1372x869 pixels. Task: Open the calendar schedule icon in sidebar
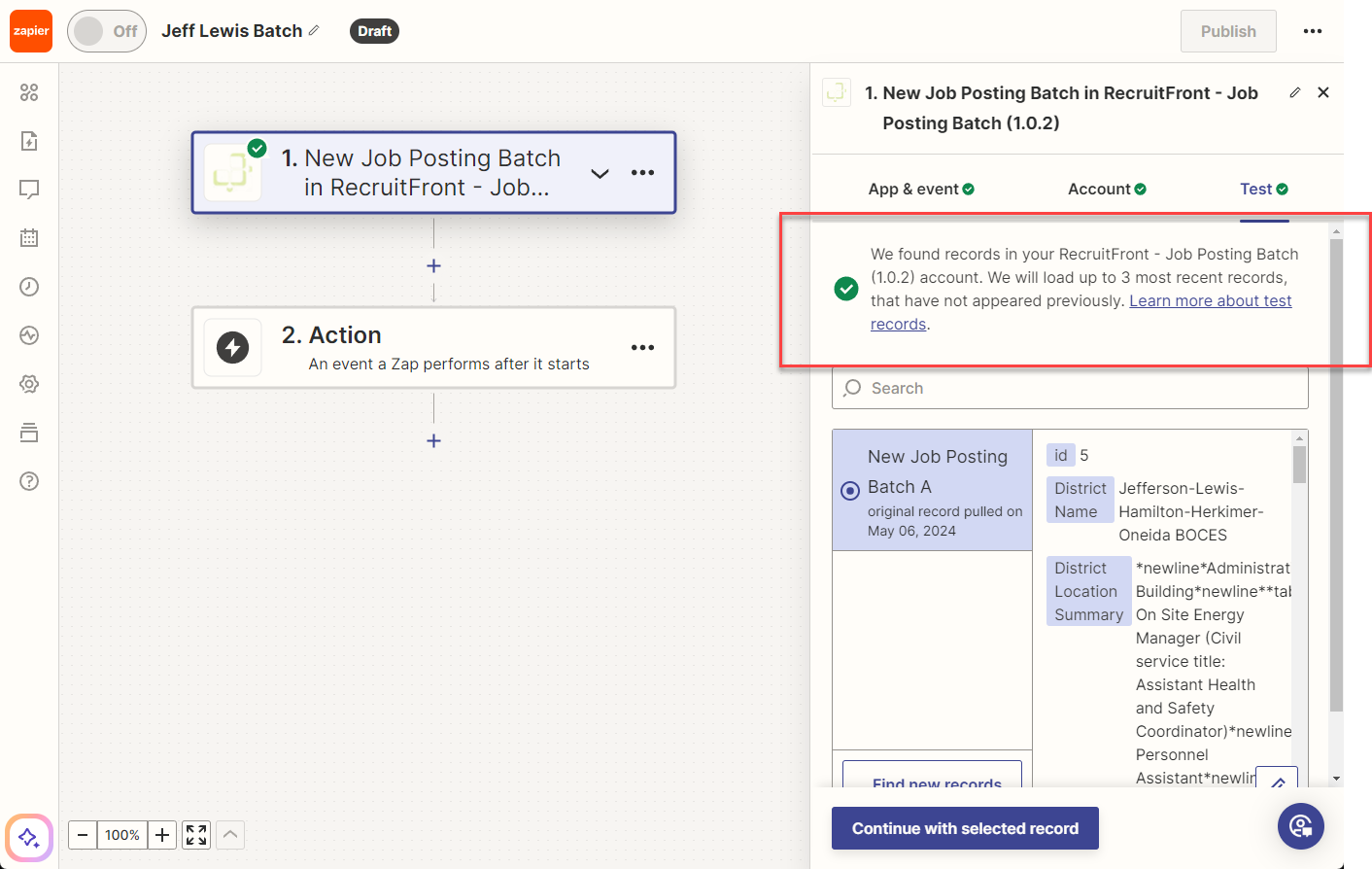(x=29, y=238)
